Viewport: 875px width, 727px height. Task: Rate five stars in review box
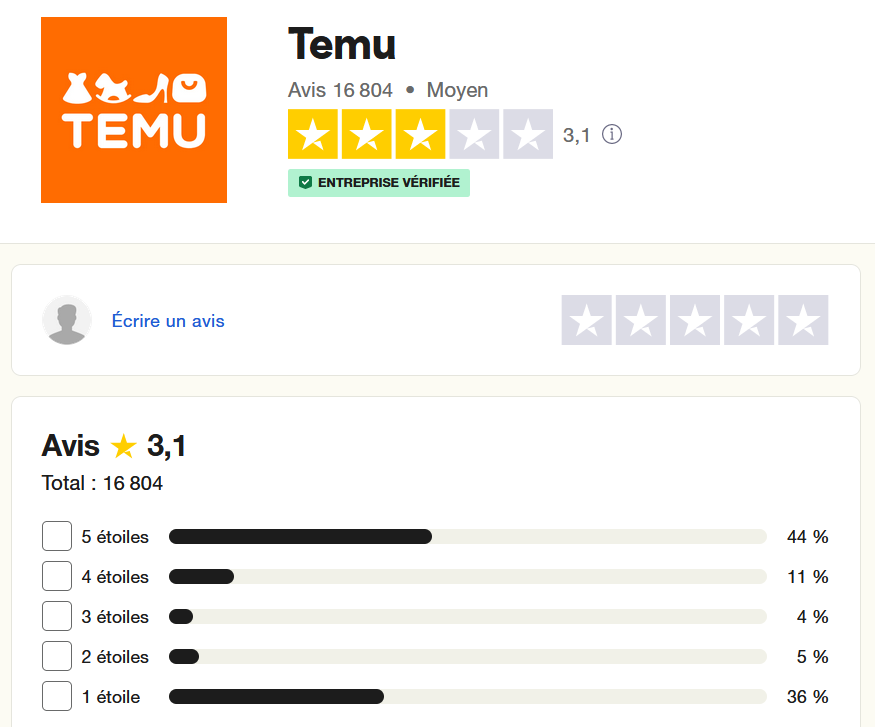[x=802, y=321]
